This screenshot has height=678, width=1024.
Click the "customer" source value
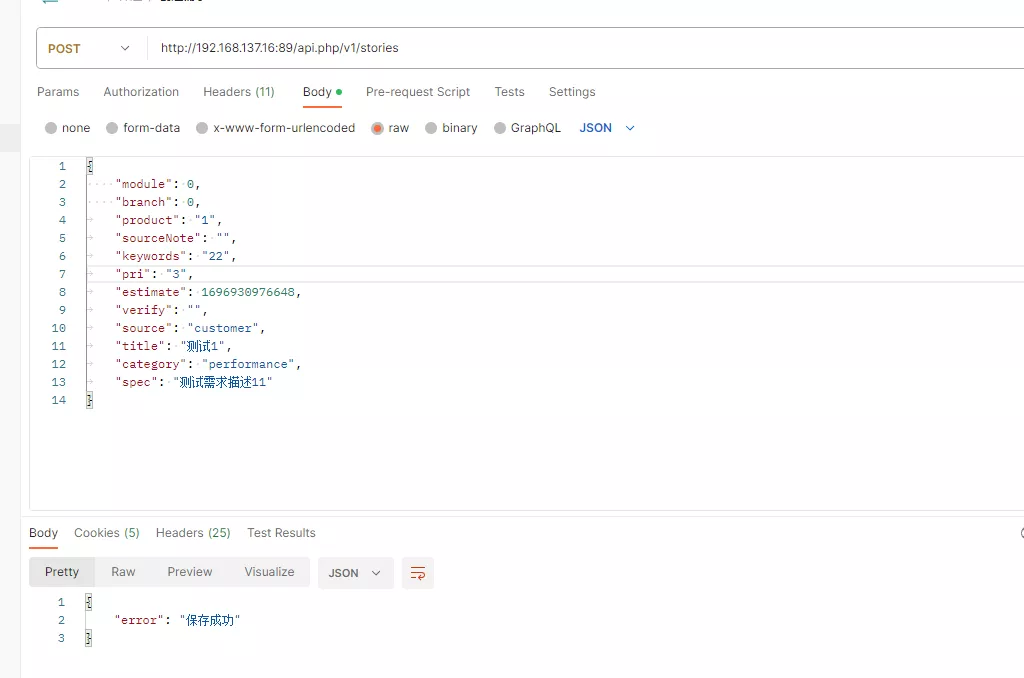[223, 329]
